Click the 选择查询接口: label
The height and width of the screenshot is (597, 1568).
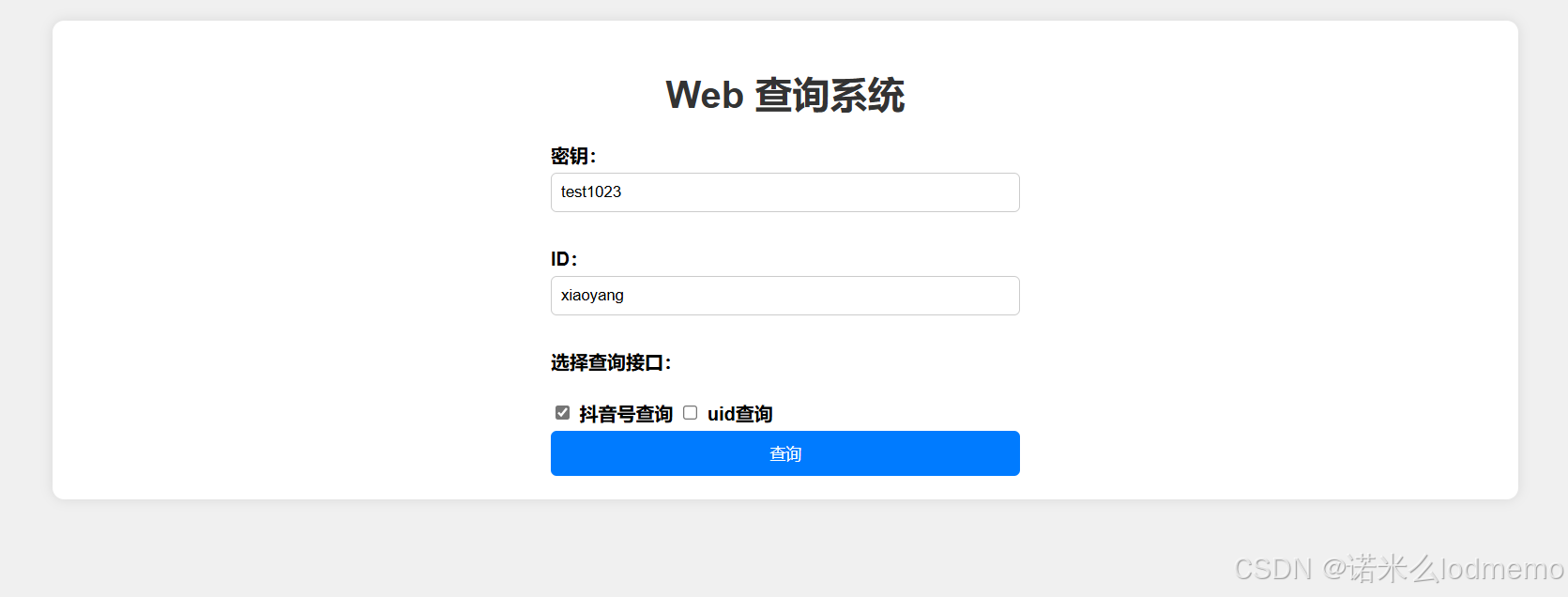(x=611, y=362)
